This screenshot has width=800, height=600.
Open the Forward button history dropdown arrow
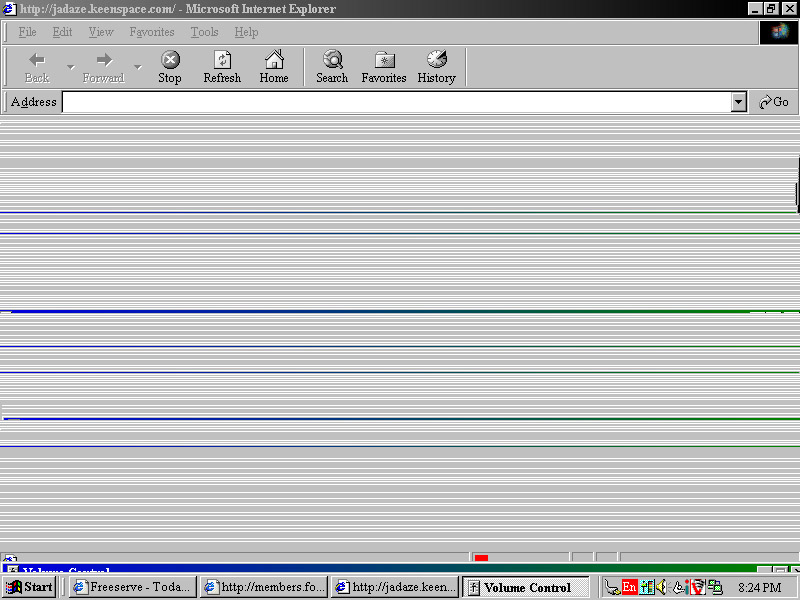click(138, 67)
